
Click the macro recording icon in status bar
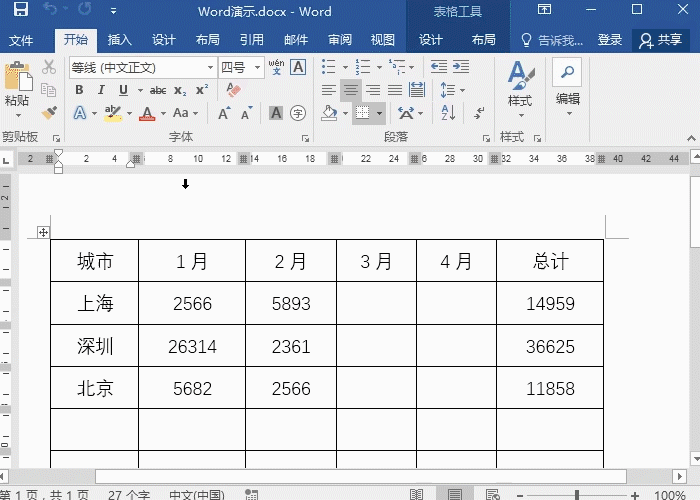point(251,494)
